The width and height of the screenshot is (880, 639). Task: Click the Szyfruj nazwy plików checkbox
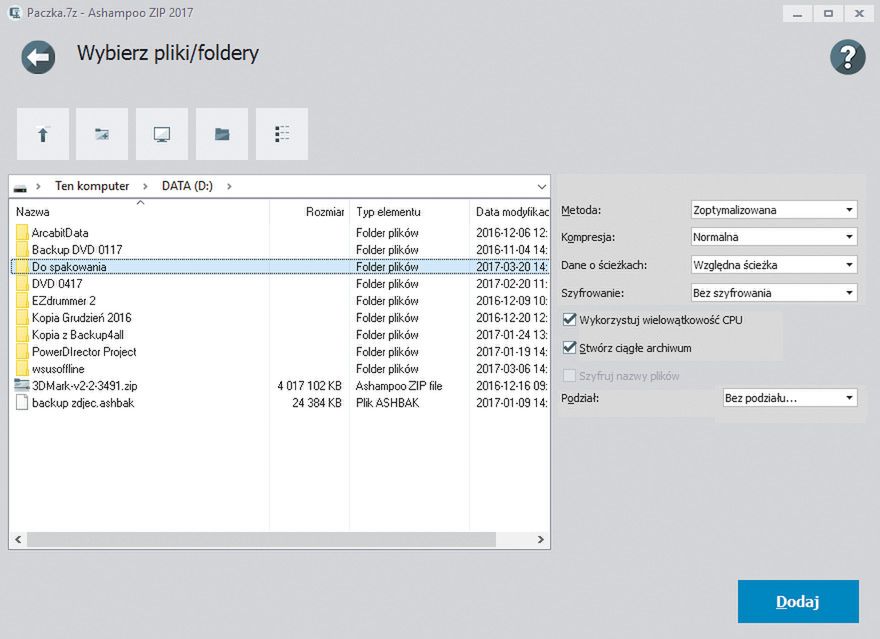coord(569,375)
